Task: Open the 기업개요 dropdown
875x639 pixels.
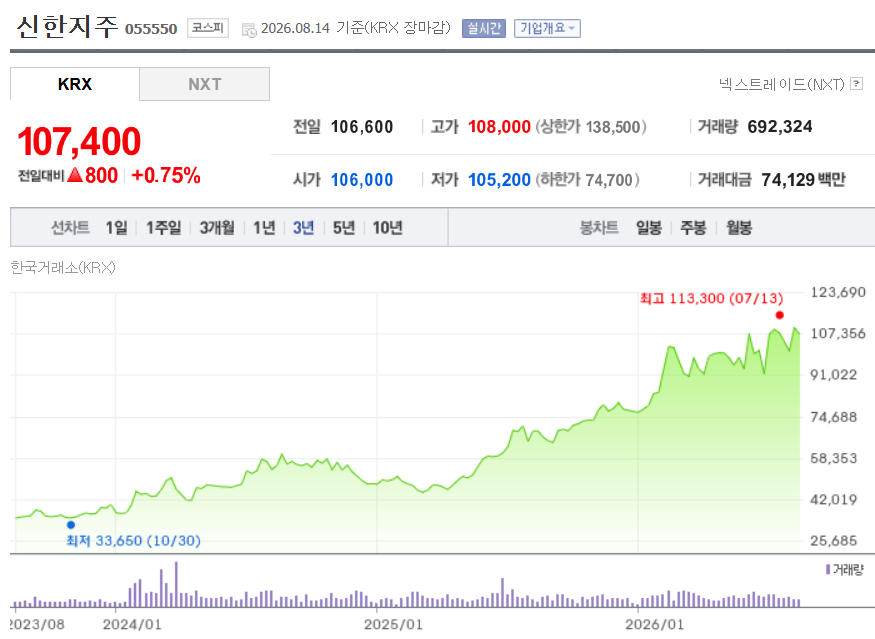Action: (x=547, y=28)
